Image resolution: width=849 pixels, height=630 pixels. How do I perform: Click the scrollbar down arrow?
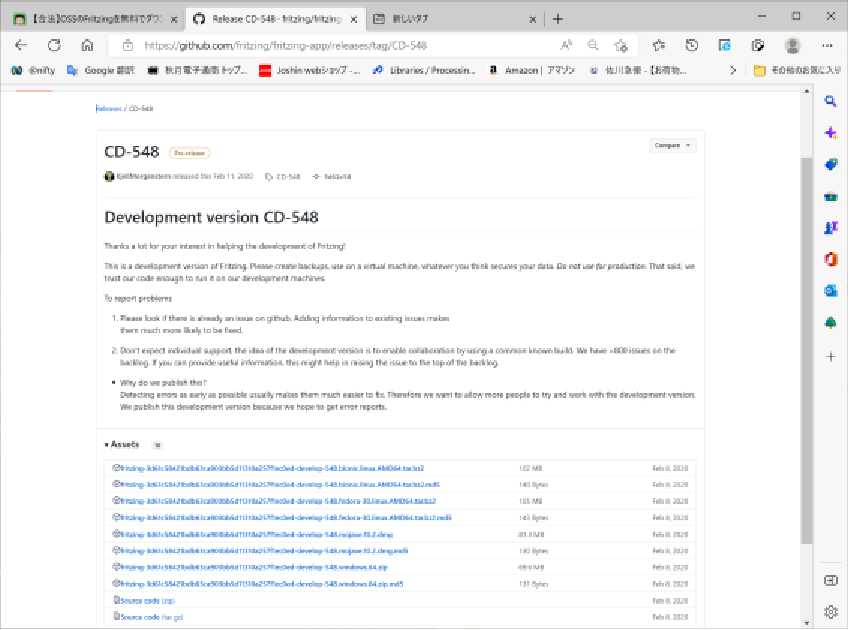[x=807, y=623]
